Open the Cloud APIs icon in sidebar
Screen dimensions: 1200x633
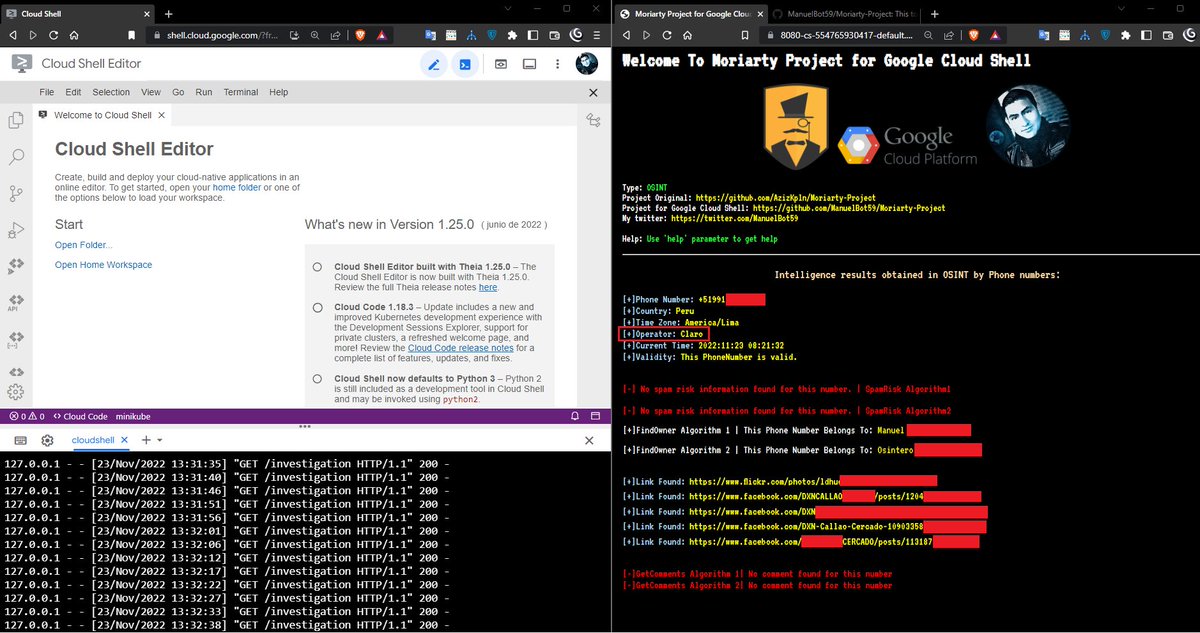click(14, 303)
